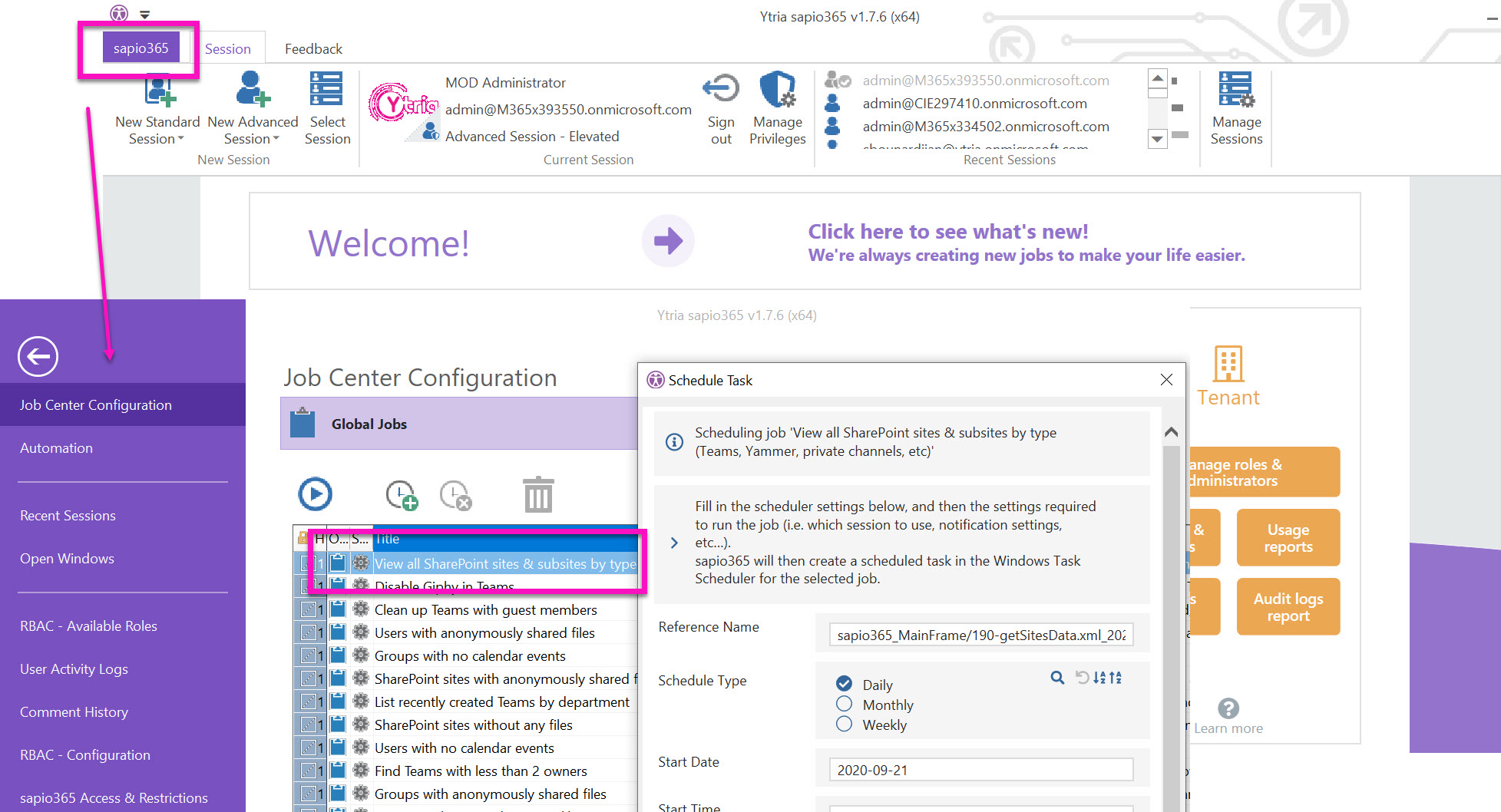Select job Clean up Teams with guest members
Image resolution: width=1501 pixels, height=812 pixels.
coord(485,609)
